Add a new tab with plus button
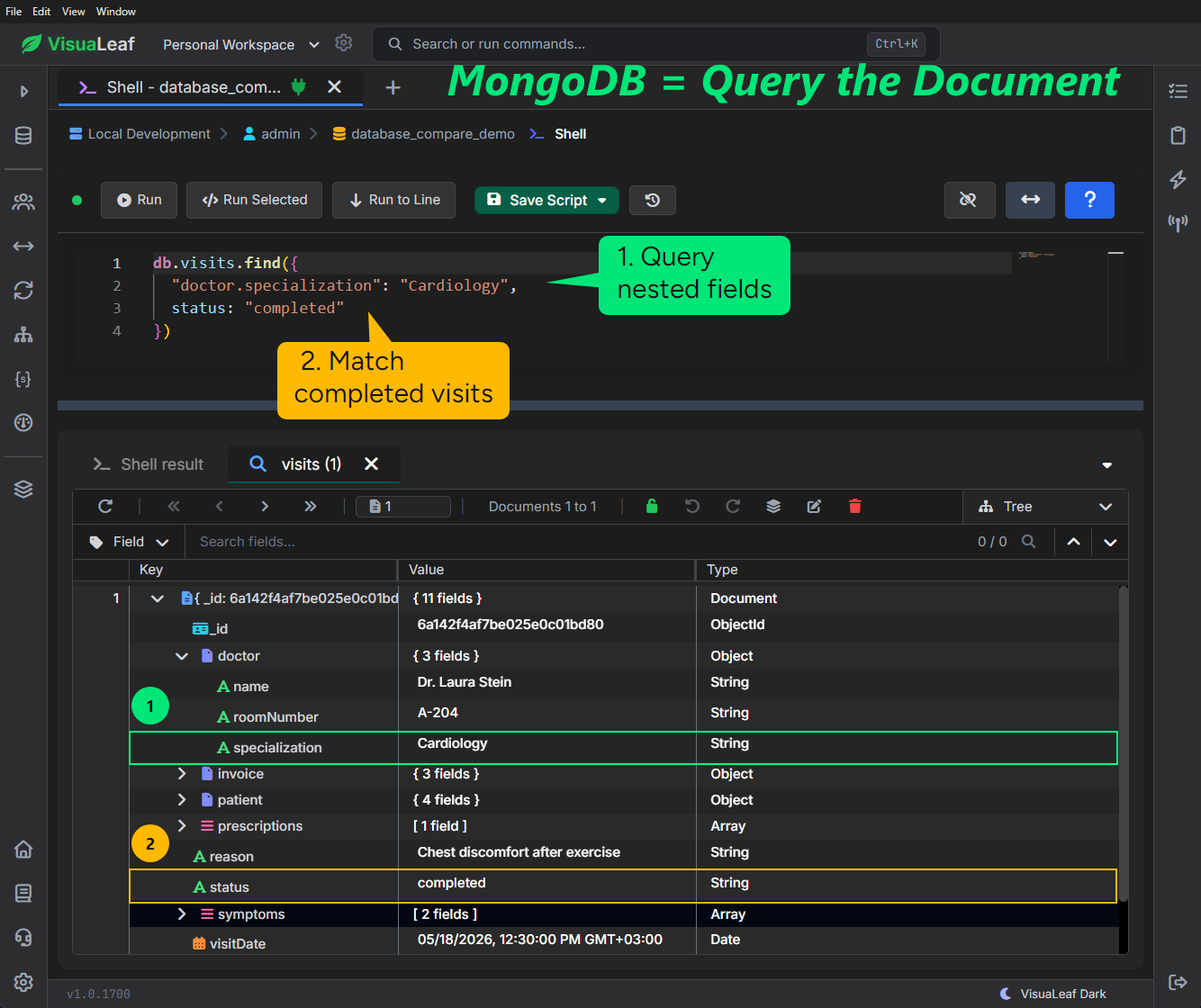The height and width of the screenshot is (1008, 1201). 393,87
